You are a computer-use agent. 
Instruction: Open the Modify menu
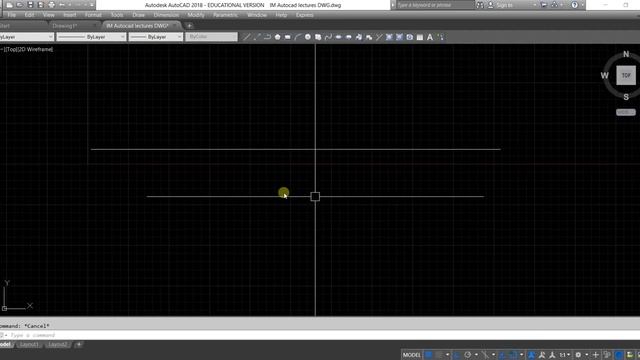coord(196,15)
